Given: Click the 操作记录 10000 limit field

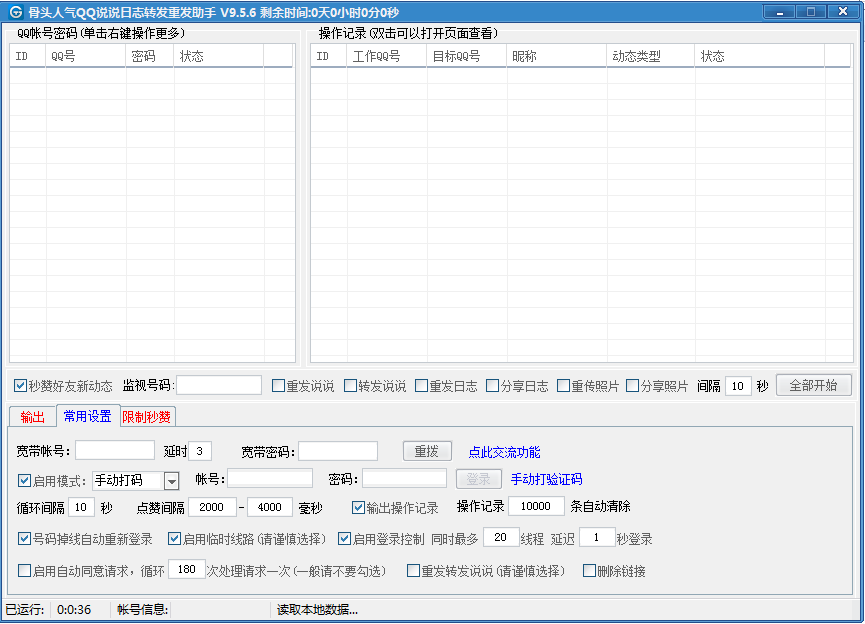Looking at the screenshot, I should click(x=536, y=505).
